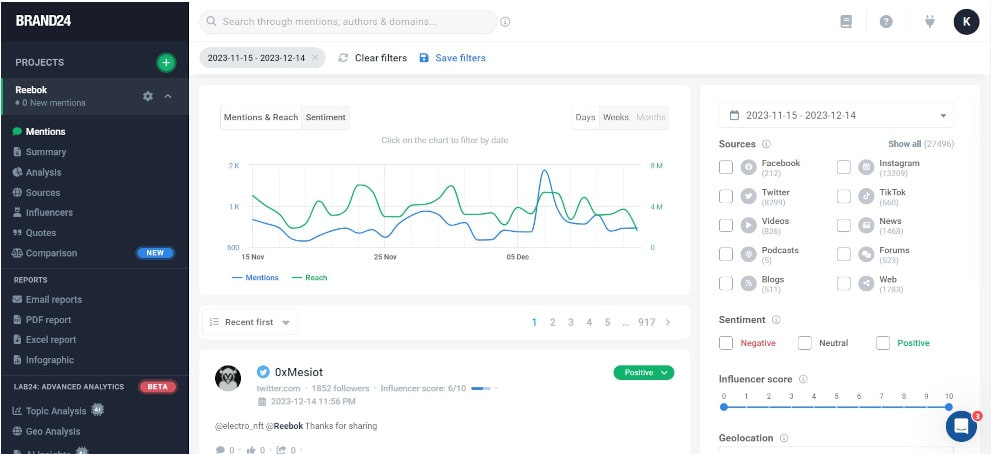Open the help question mark icon
Image resolution: width=991 pixels, height=454 pixels.
(886, 21)
